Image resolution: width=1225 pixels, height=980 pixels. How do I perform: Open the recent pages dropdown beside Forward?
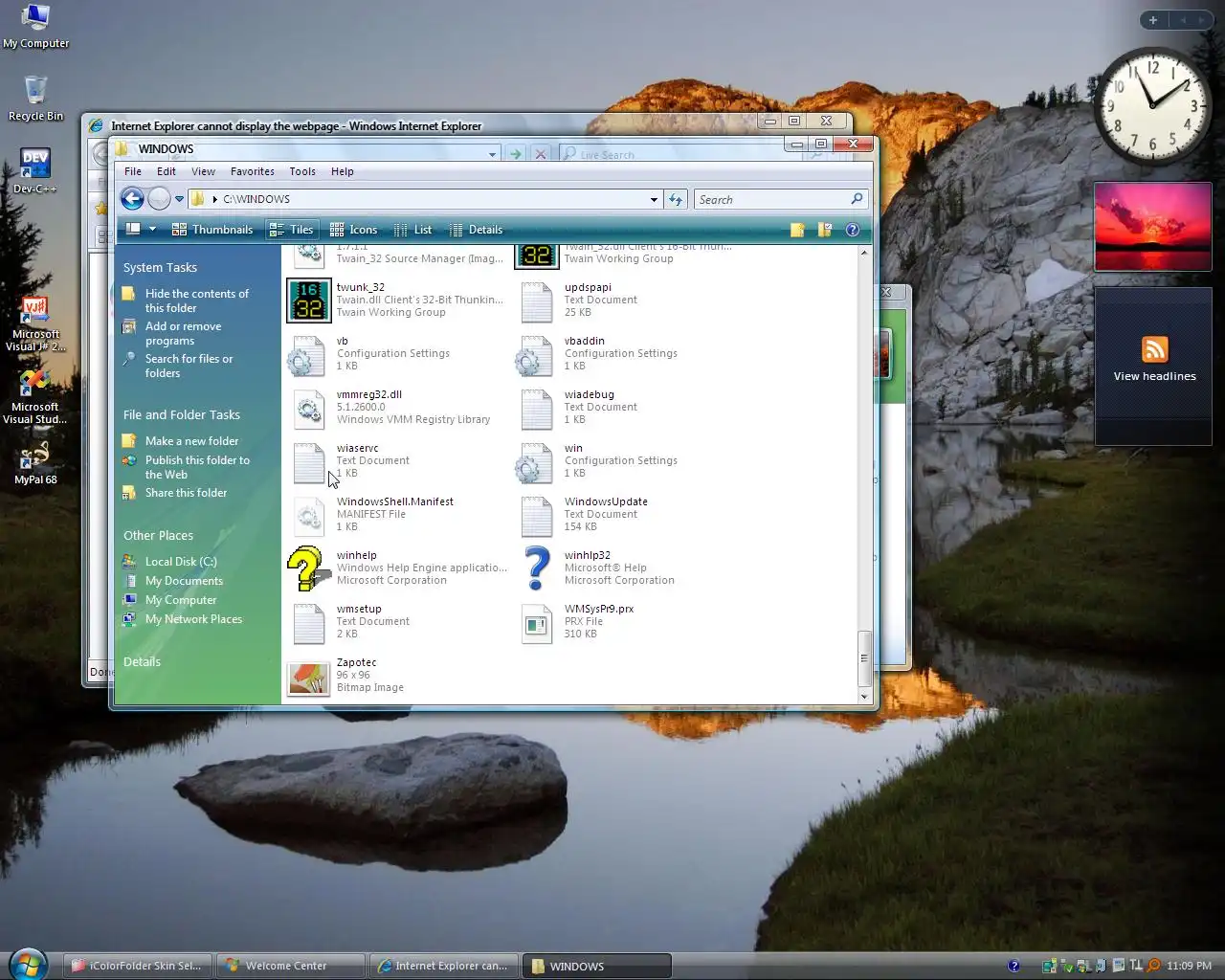(179, 199)
